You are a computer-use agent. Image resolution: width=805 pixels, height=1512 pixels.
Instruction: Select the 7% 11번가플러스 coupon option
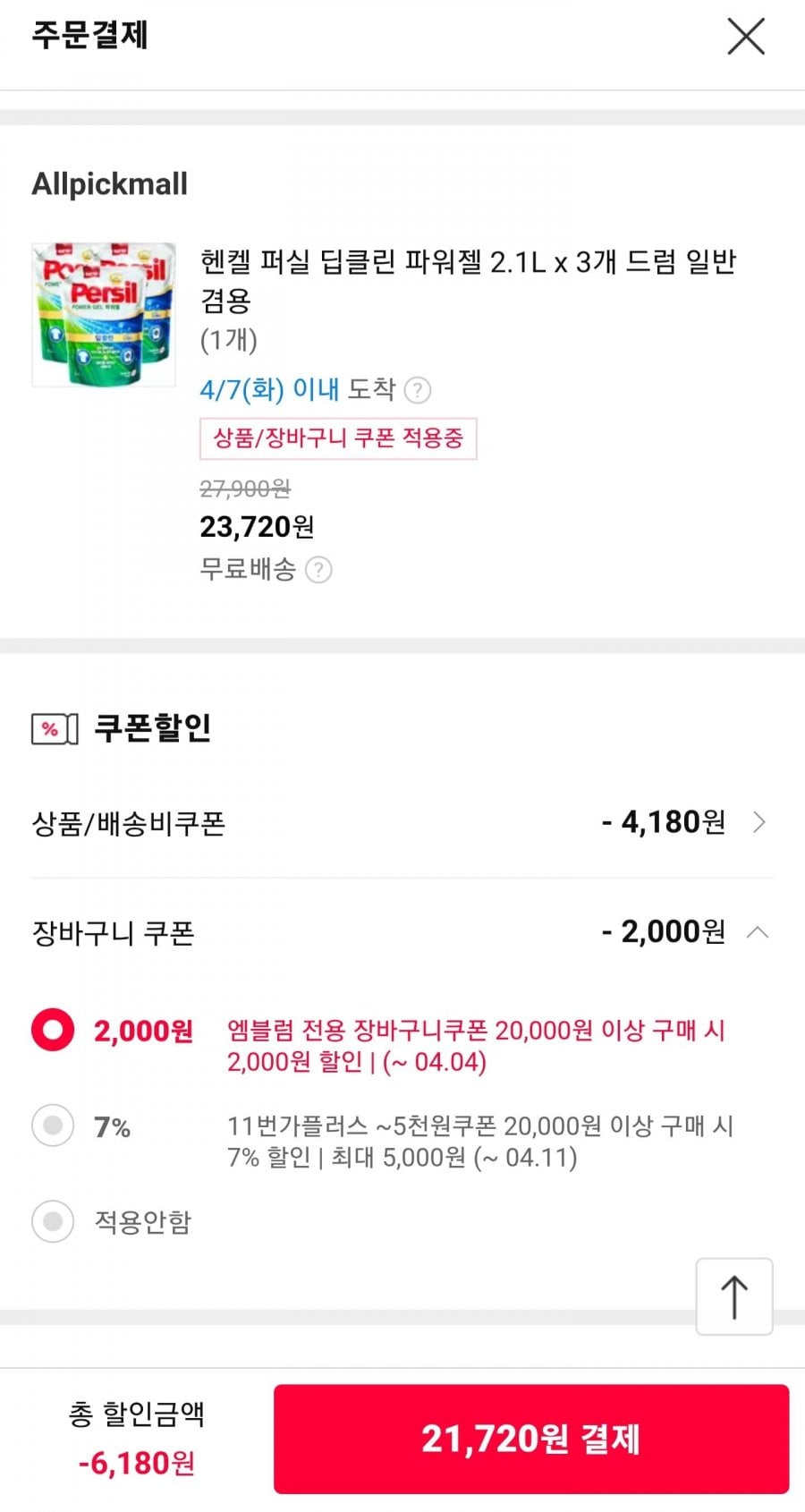pyautogui.click(x=53, y=1126)
